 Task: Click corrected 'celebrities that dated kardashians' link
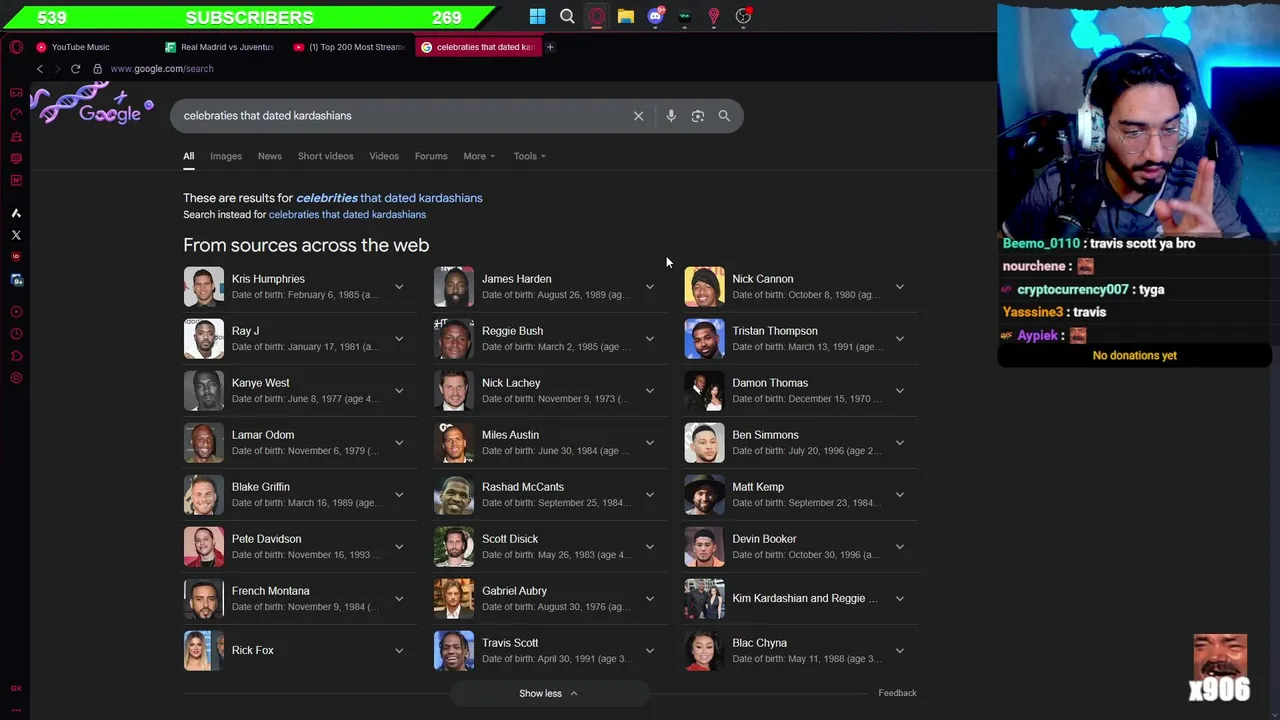click(389, 198)
